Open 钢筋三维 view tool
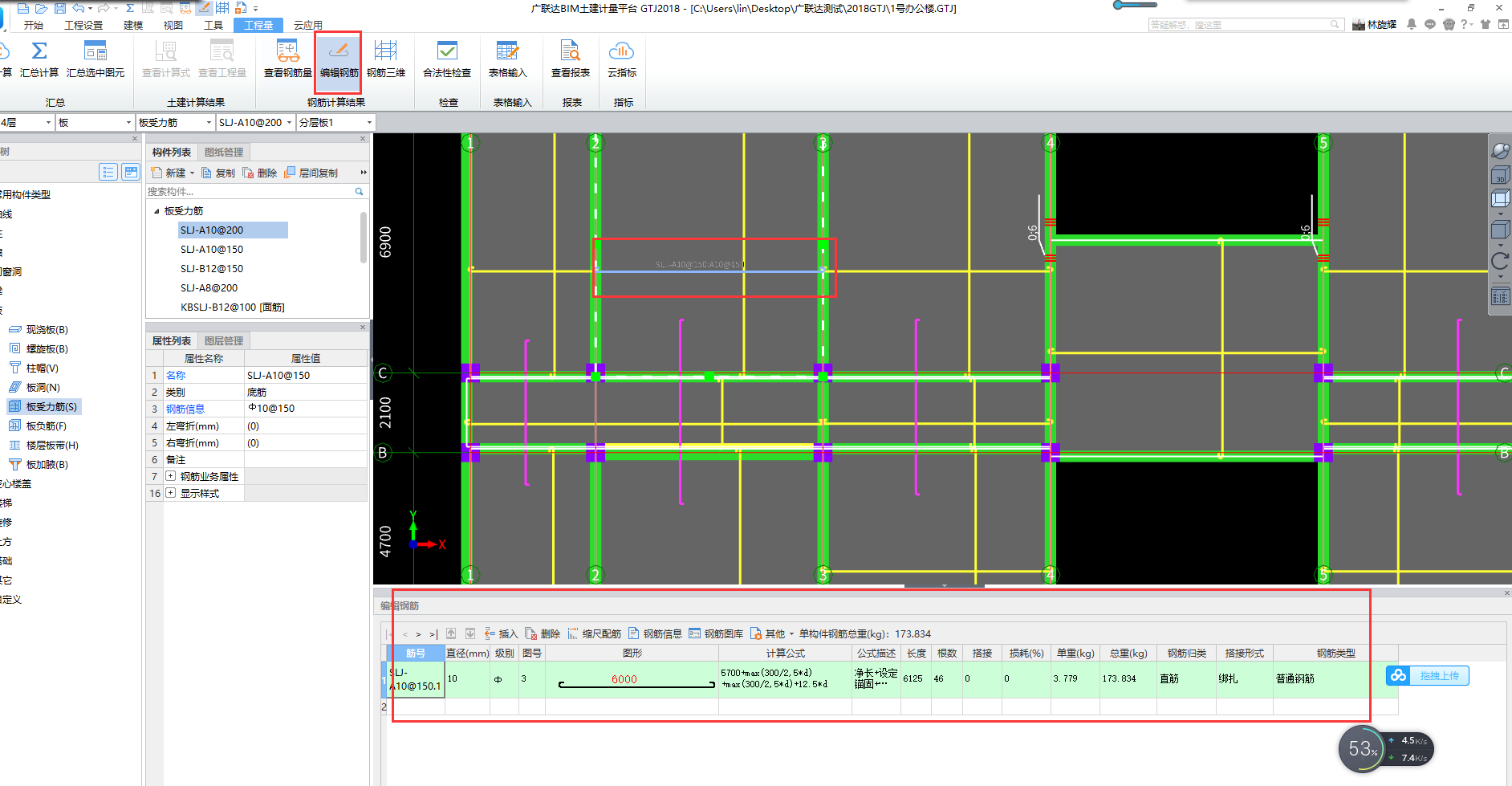The height and width of the screenshot is (786, 1512). pyautogui.click(x=386, y=59)
